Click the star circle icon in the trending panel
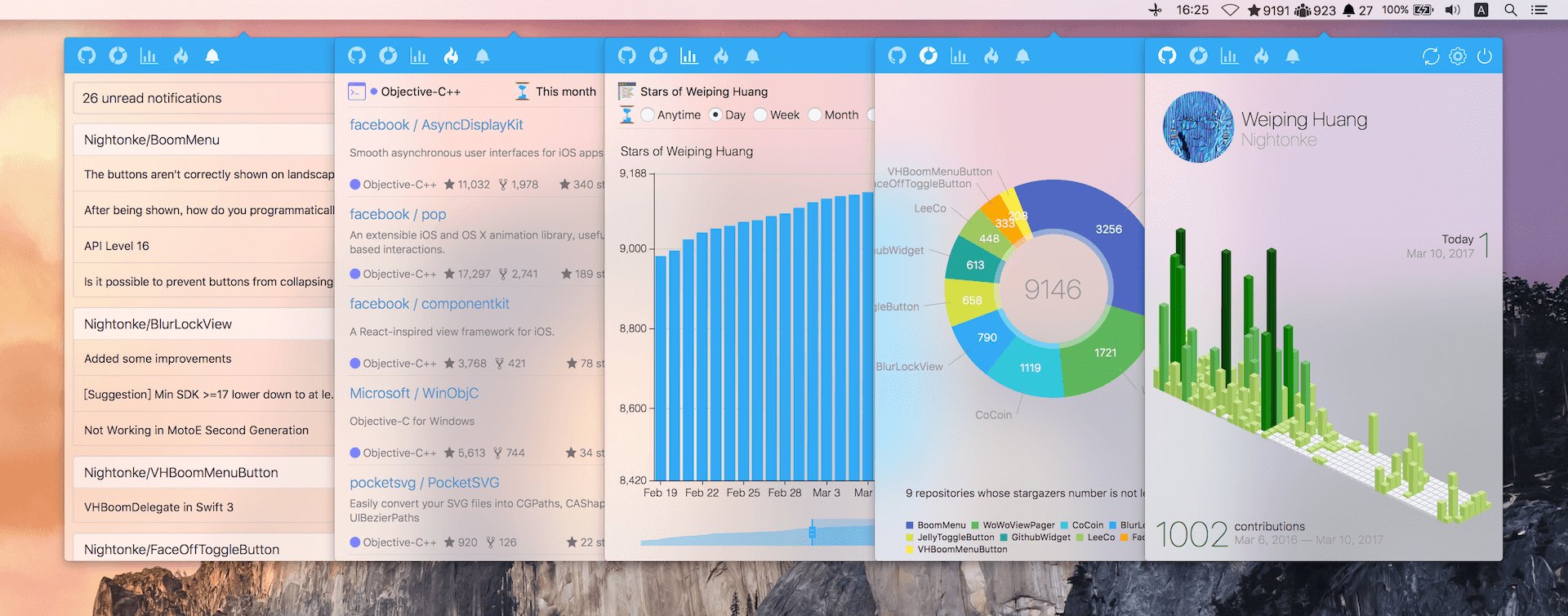Viewport: 1568px width, 616px height. (x=389, y=56)
